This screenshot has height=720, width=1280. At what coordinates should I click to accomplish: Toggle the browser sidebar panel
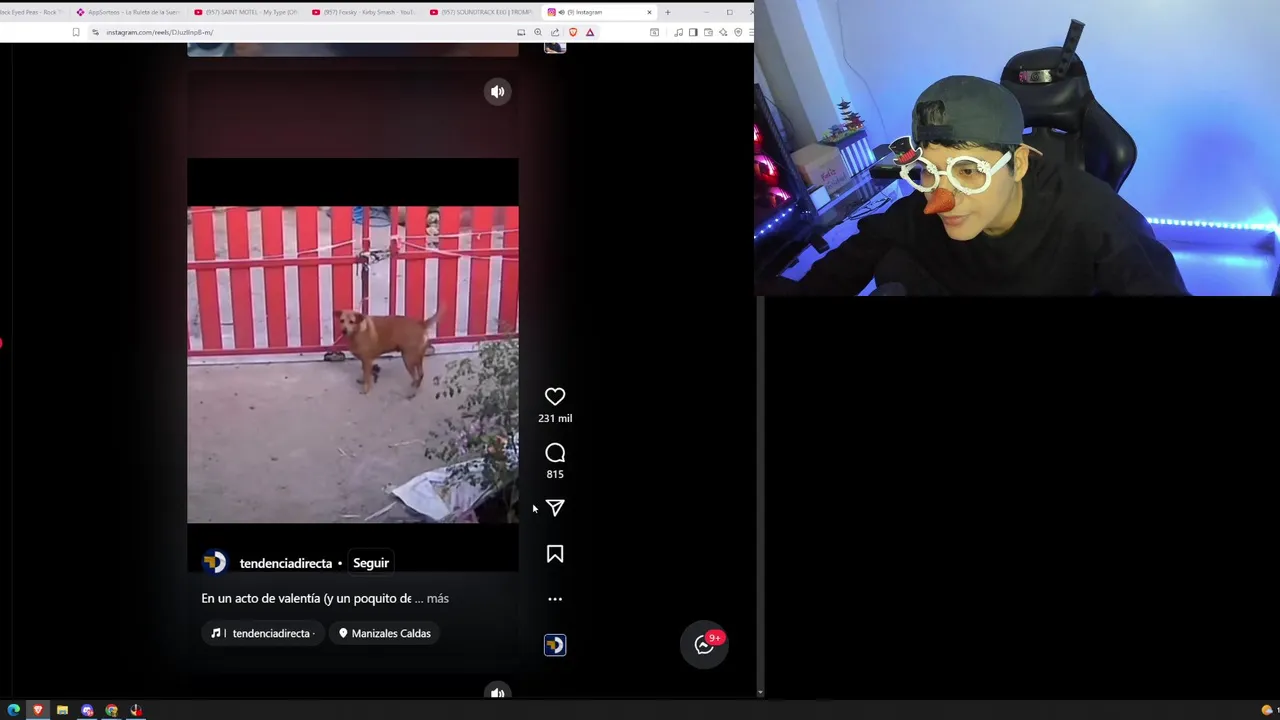(693, 32)
